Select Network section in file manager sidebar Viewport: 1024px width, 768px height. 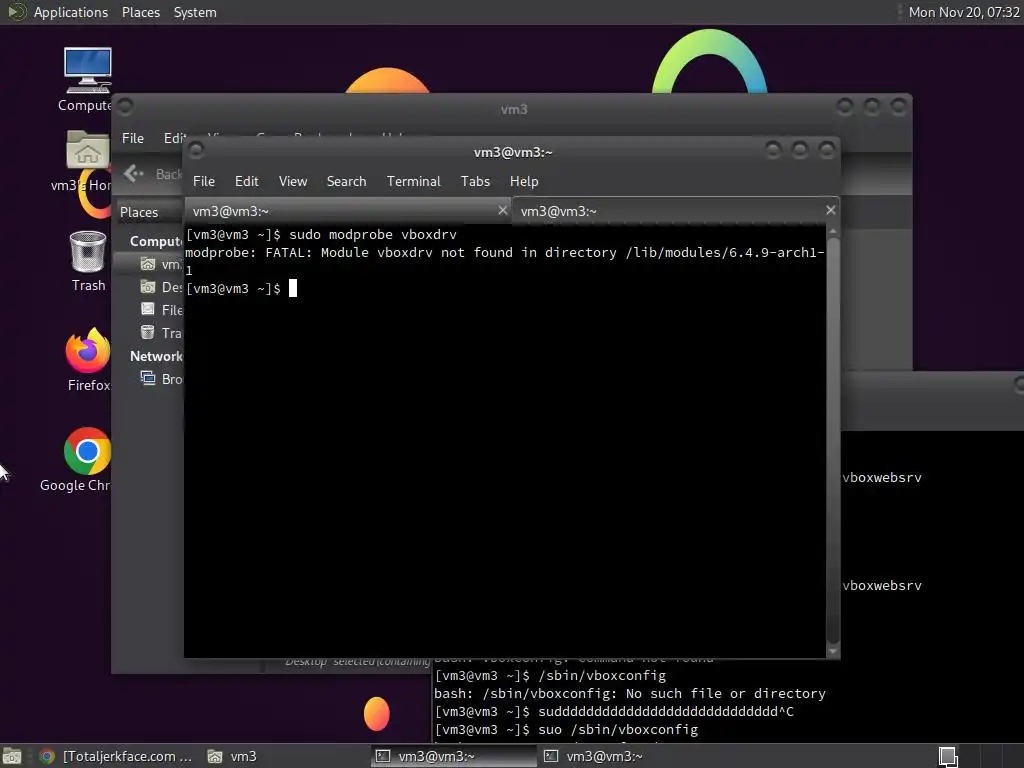click(156, 357)
